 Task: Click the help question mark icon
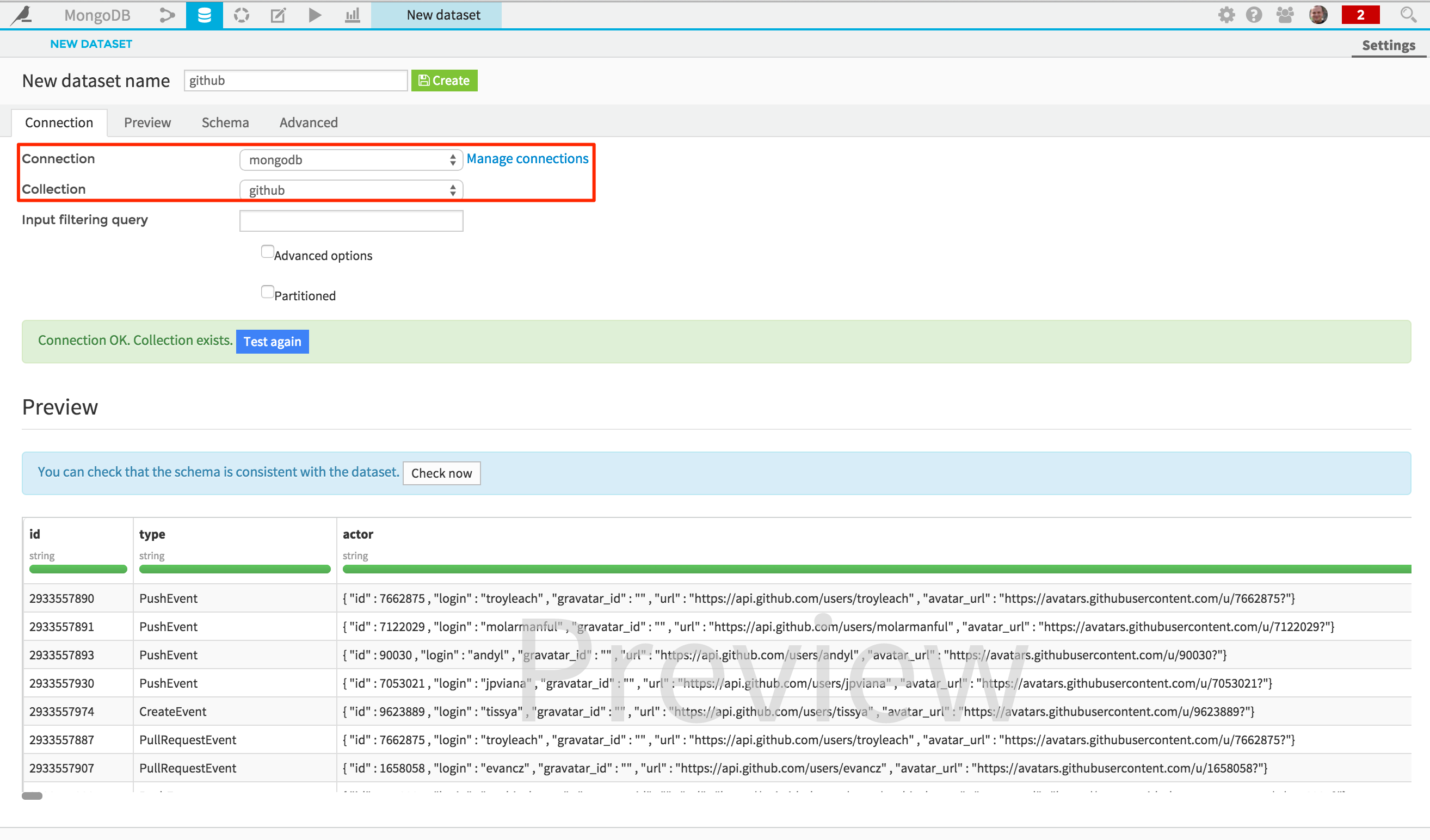(1254, 15)
